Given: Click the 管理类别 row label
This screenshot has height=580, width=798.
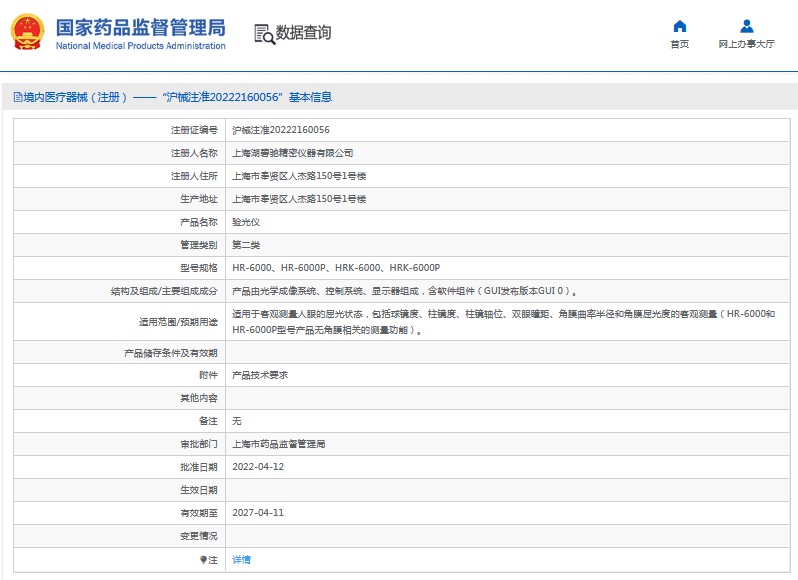Looking at the screenshot, I should [x=198, y=245].
